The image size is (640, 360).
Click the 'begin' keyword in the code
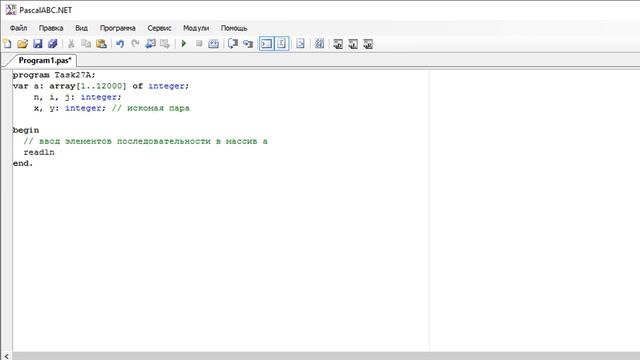click(26, 131)
